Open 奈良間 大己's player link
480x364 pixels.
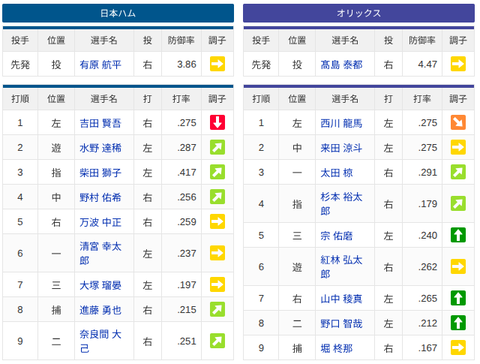tap(100, 341)
